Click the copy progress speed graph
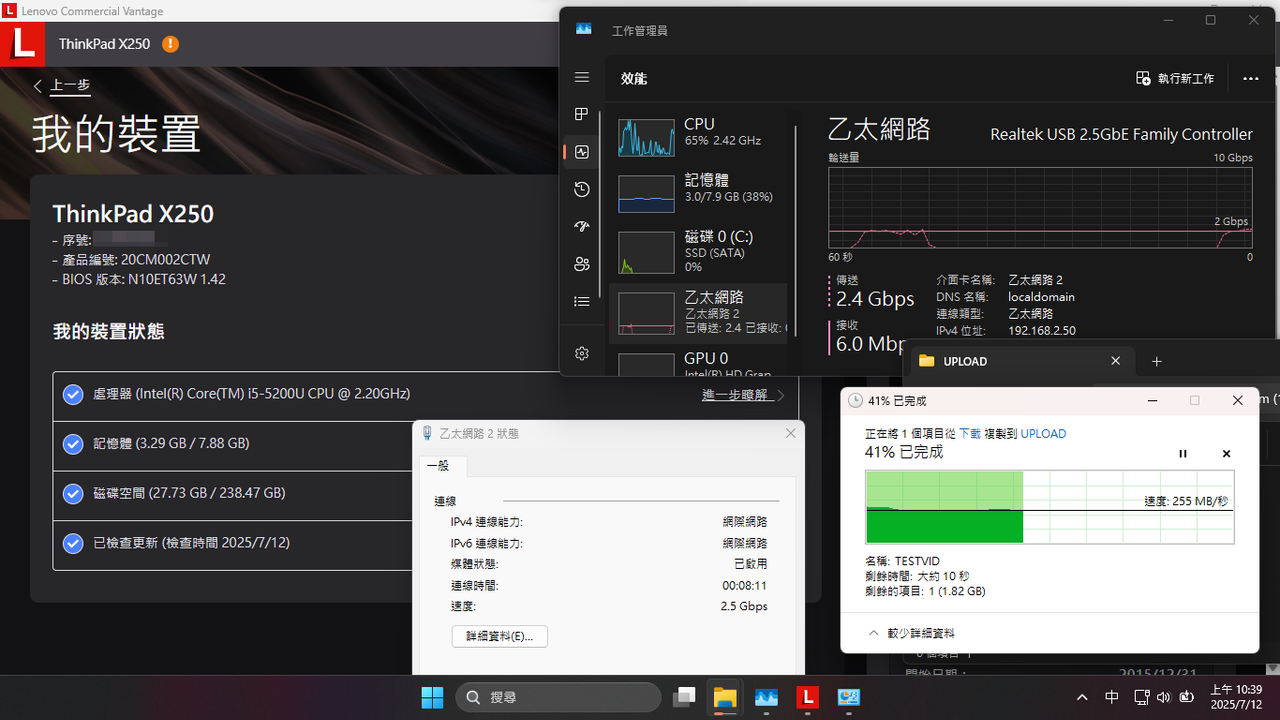 pos(1050,507)
